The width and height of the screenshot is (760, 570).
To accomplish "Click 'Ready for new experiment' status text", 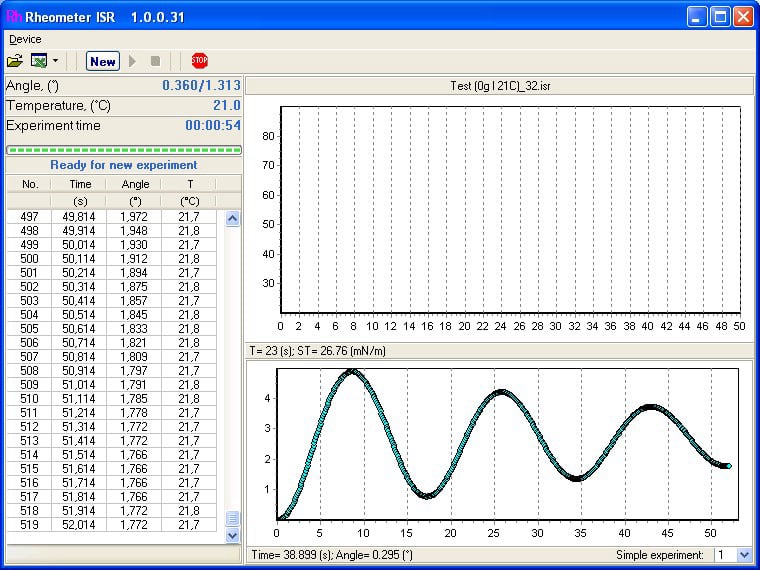I will [124, 165].
